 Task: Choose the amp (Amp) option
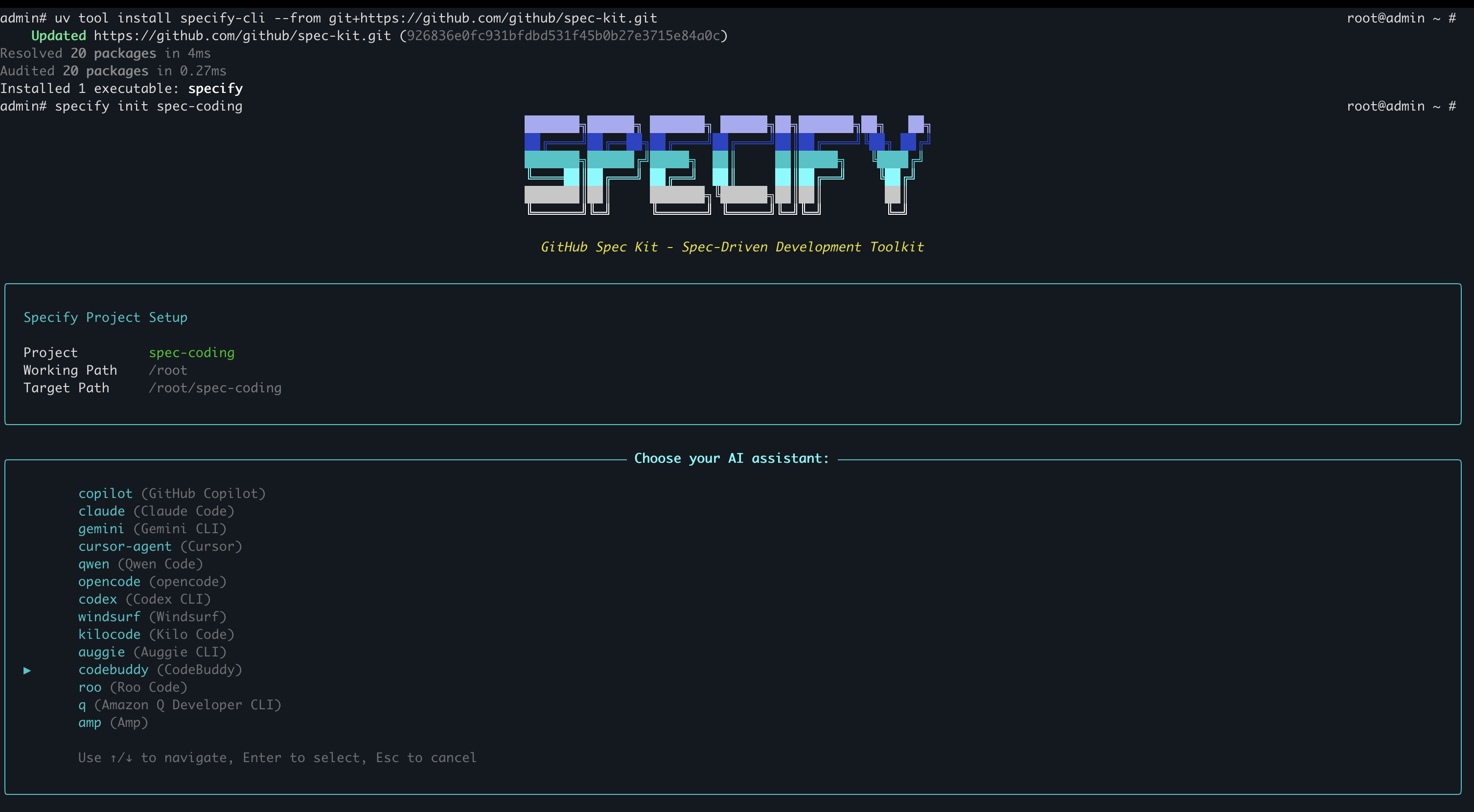pos(113,723)
